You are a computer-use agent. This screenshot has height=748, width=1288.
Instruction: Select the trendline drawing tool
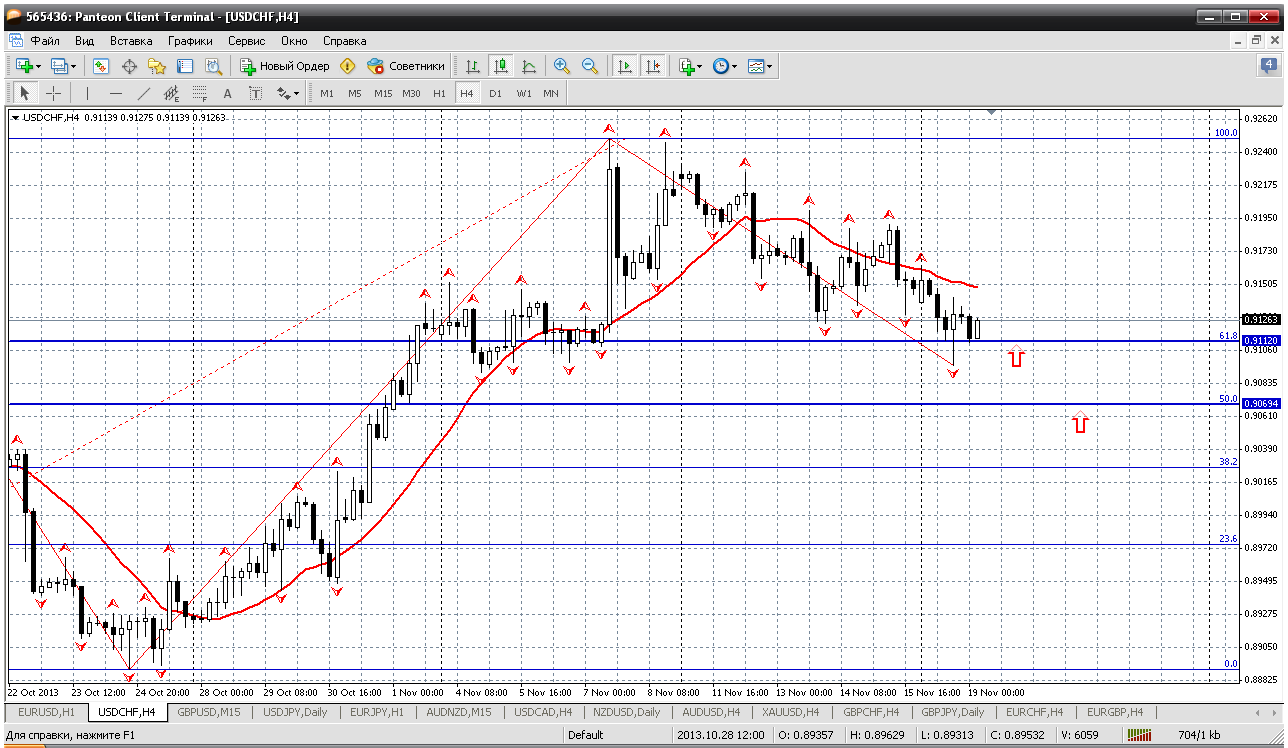click(x=143, y=93)
